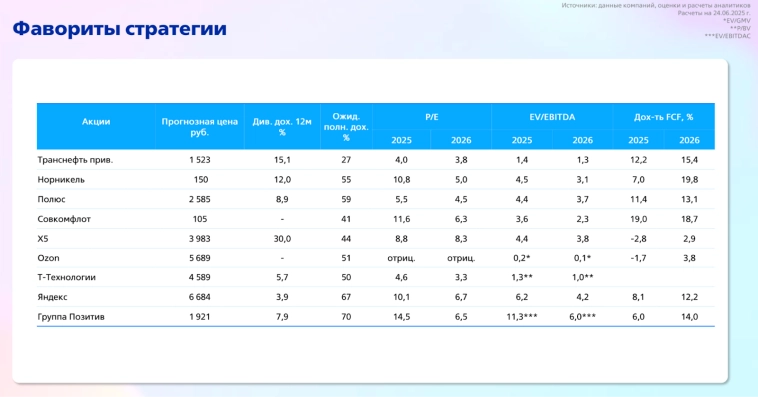Image resolution: width=758 pixels, height=397 pixels.
Task: Click Группа Позитив 2025 value "11,3***"
Action: (x=522, y=317)
